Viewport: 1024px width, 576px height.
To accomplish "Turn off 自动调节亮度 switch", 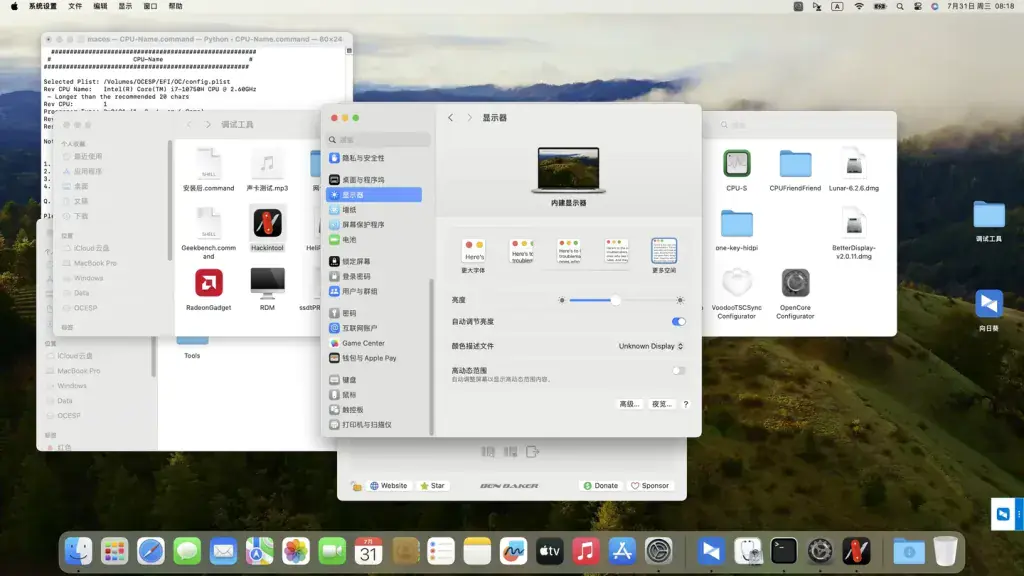I will pos(679,321).
